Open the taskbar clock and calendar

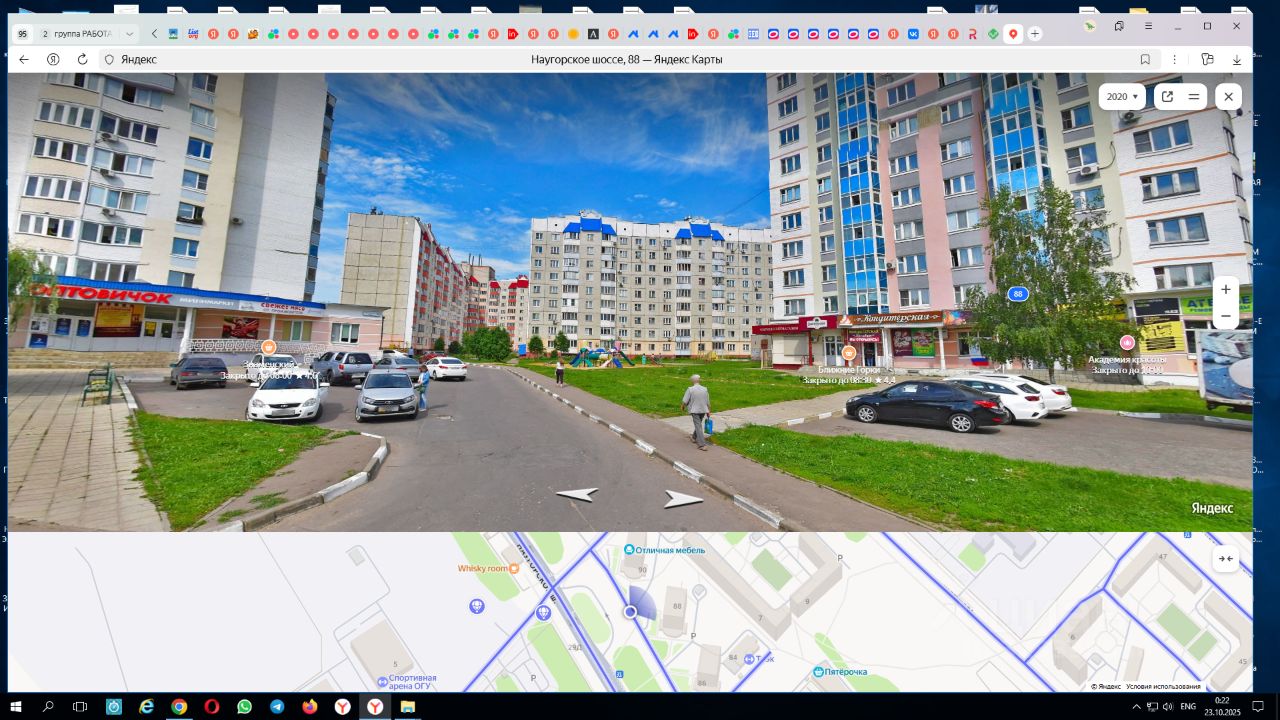(1222, 707)
